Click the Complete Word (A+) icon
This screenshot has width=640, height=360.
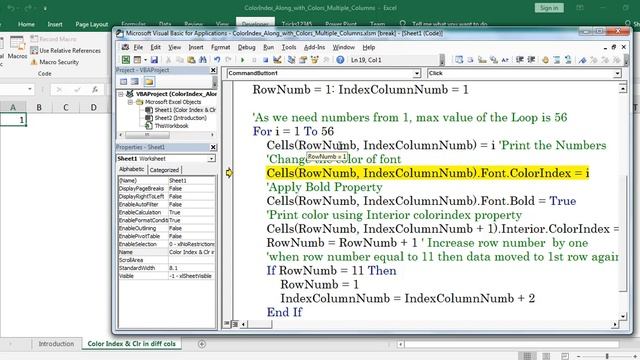pos(505,60)
